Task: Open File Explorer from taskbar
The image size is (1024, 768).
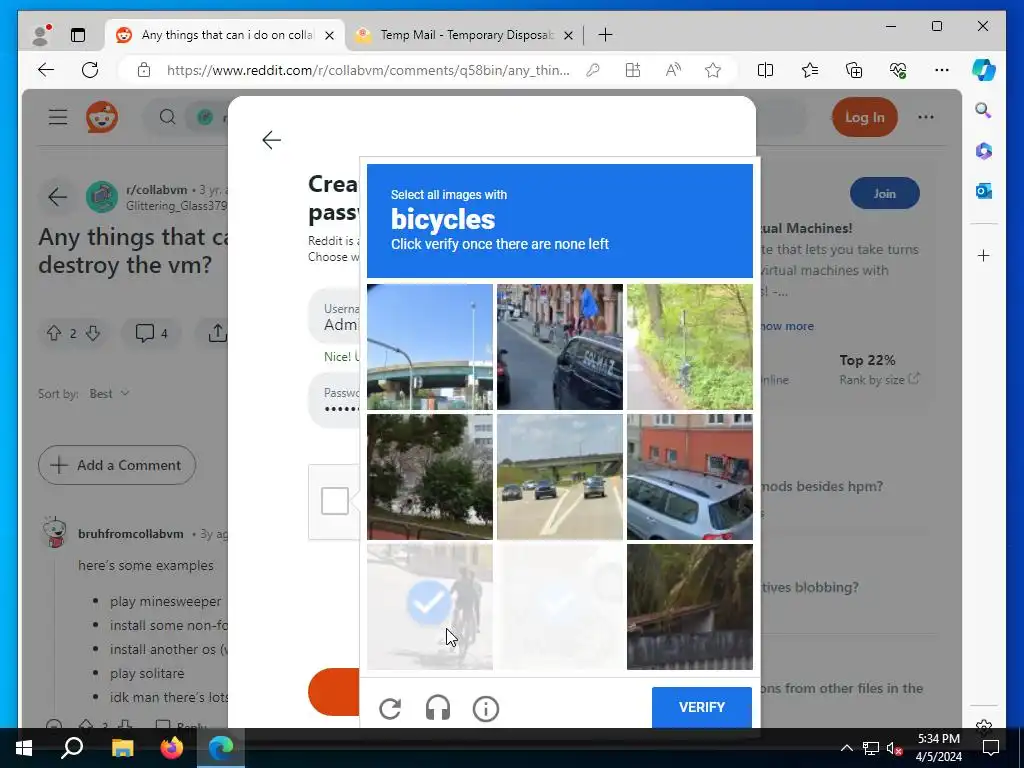Action: click(x=122, y=748)
